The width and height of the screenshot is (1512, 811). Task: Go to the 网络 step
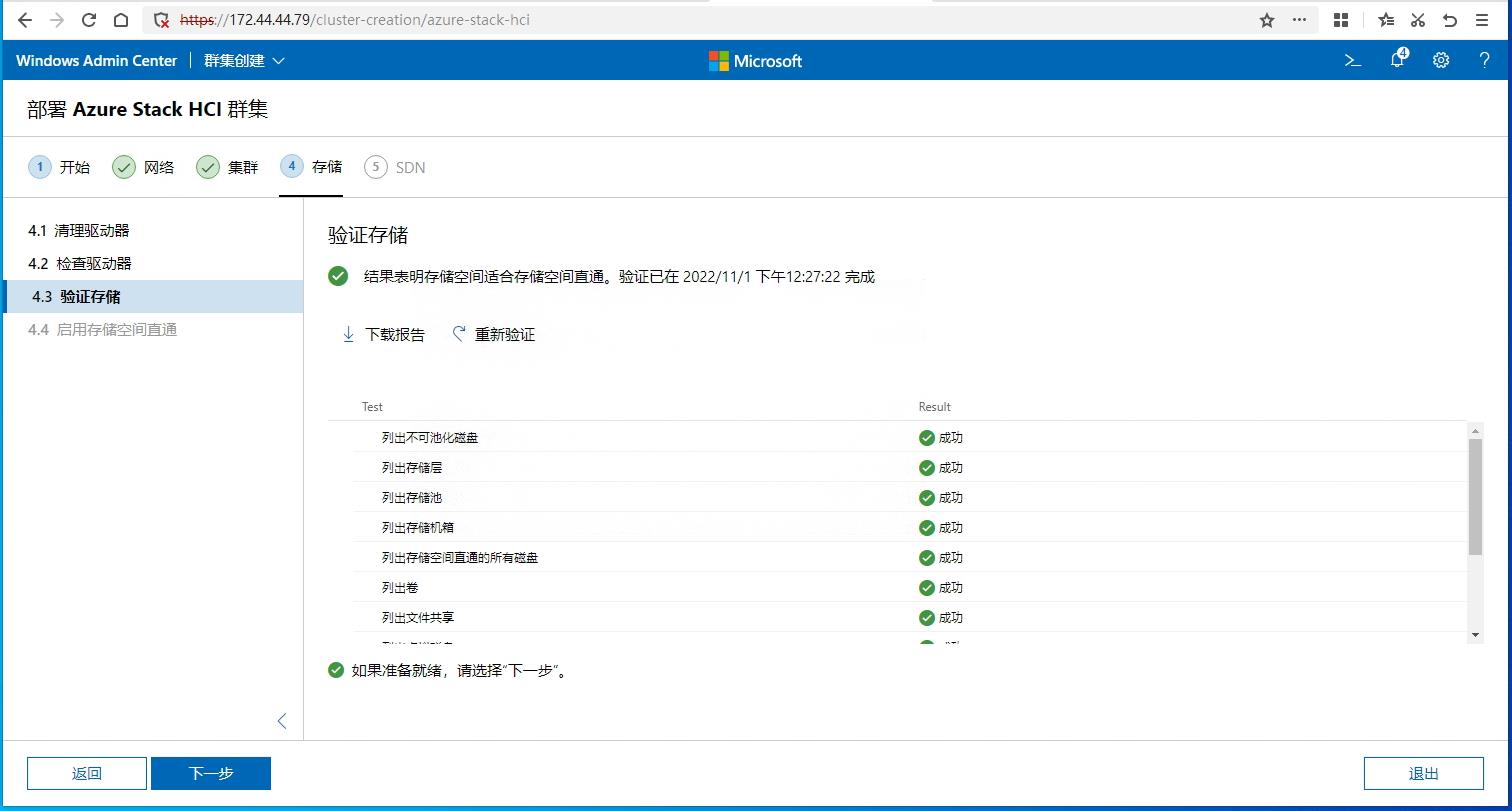click(143, 167)
